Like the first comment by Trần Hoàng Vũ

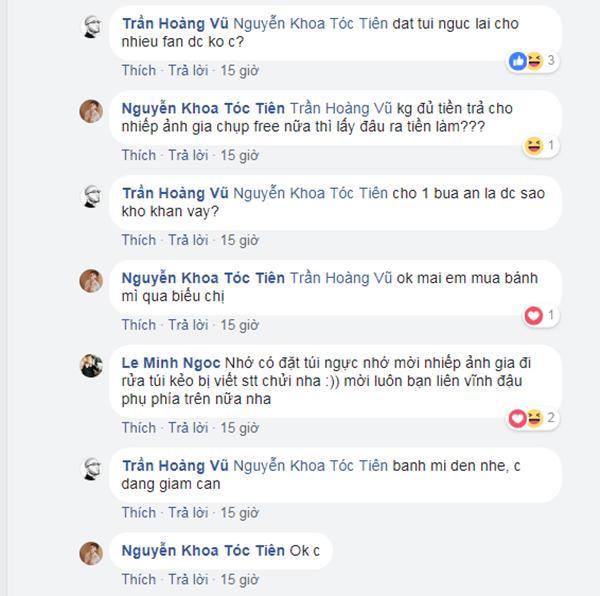[139, 71]
